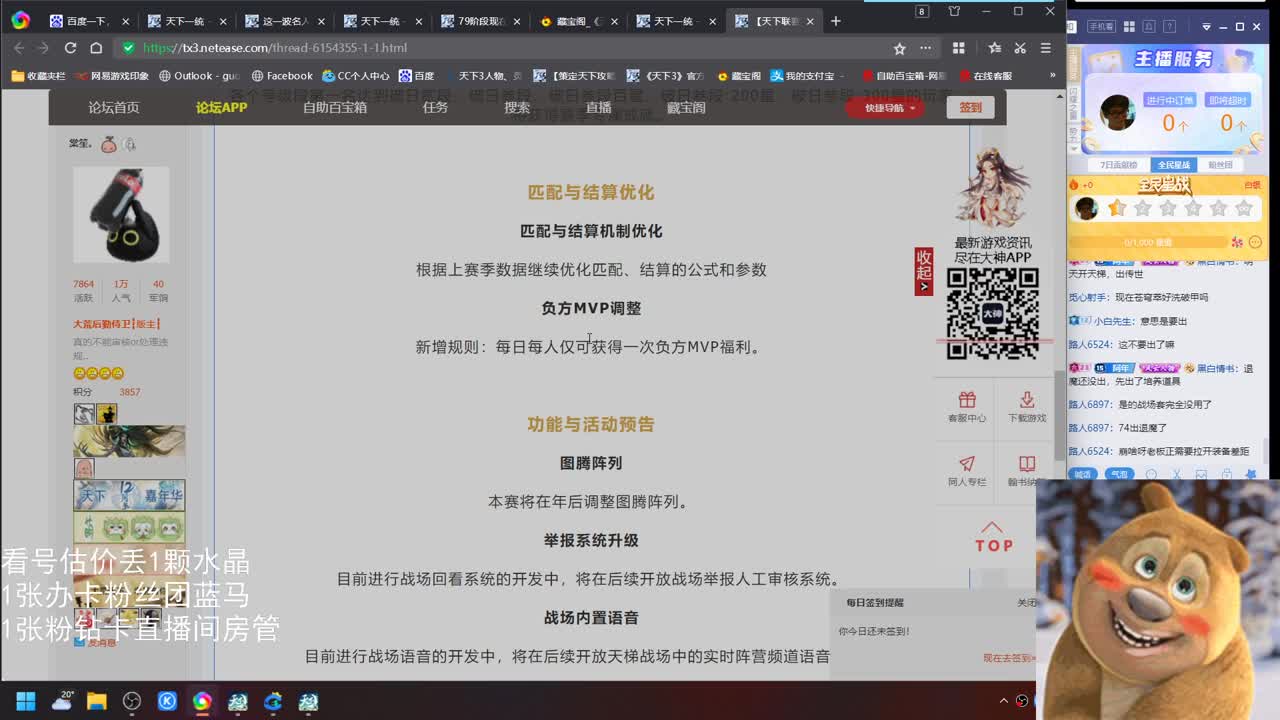Click the 翰书纳新 book icon
The image size is (1280, 720).
point(1027,463)
